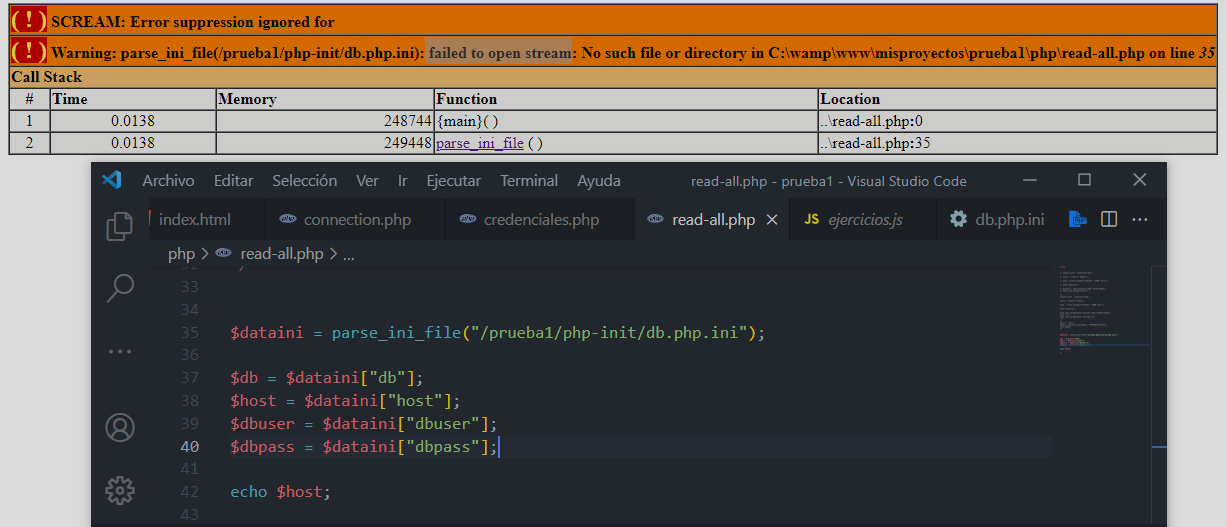Click the php folder breadcrumb
1227x527 pixels.
click(181, 254)
